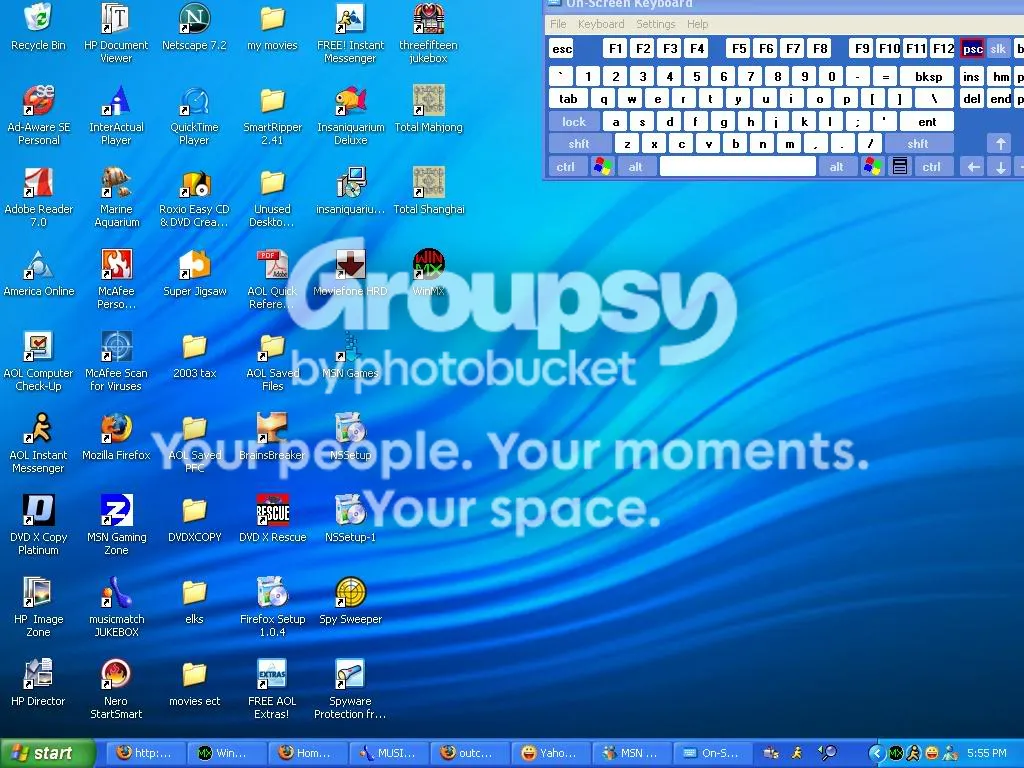Open FREE AOL Extras! icon

click(272, 689)
